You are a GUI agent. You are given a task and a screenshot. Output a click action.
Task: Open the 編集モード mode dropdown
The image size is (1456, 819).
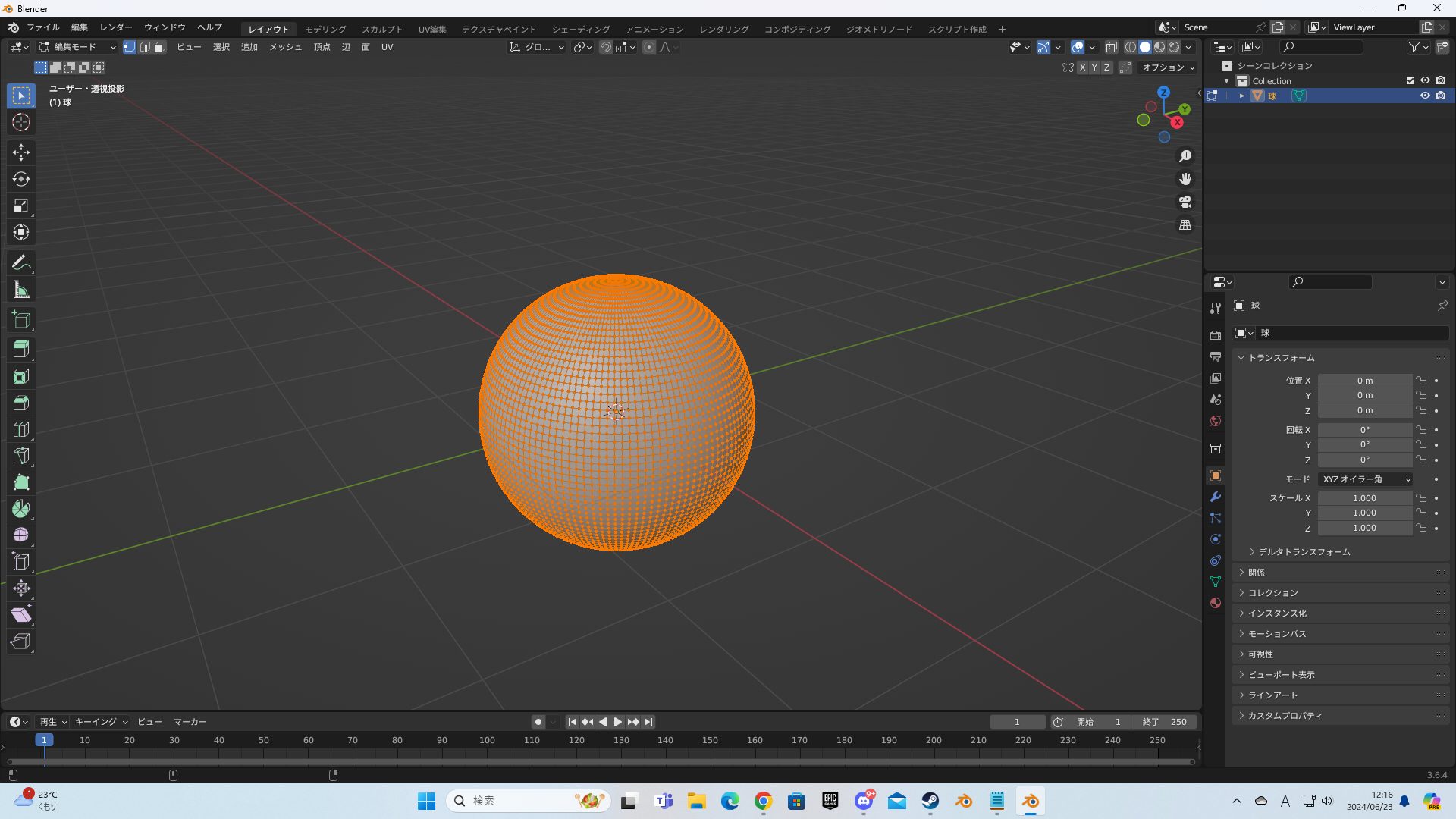point(77,47)
